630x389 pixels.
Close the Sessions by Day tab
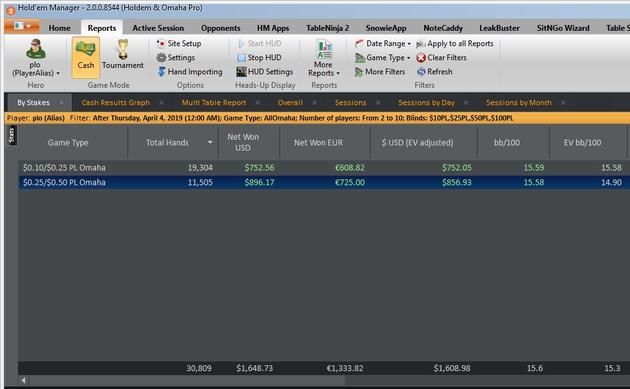[x=466, y=103]
